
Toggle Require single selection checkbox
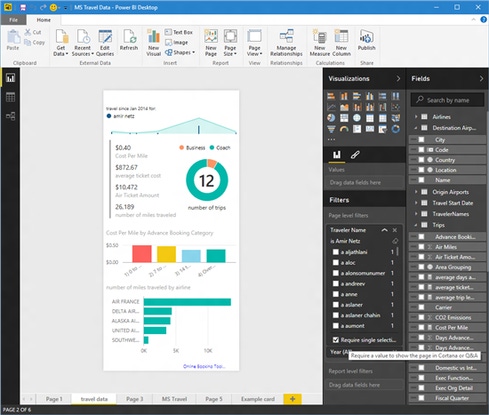(336, 340)
